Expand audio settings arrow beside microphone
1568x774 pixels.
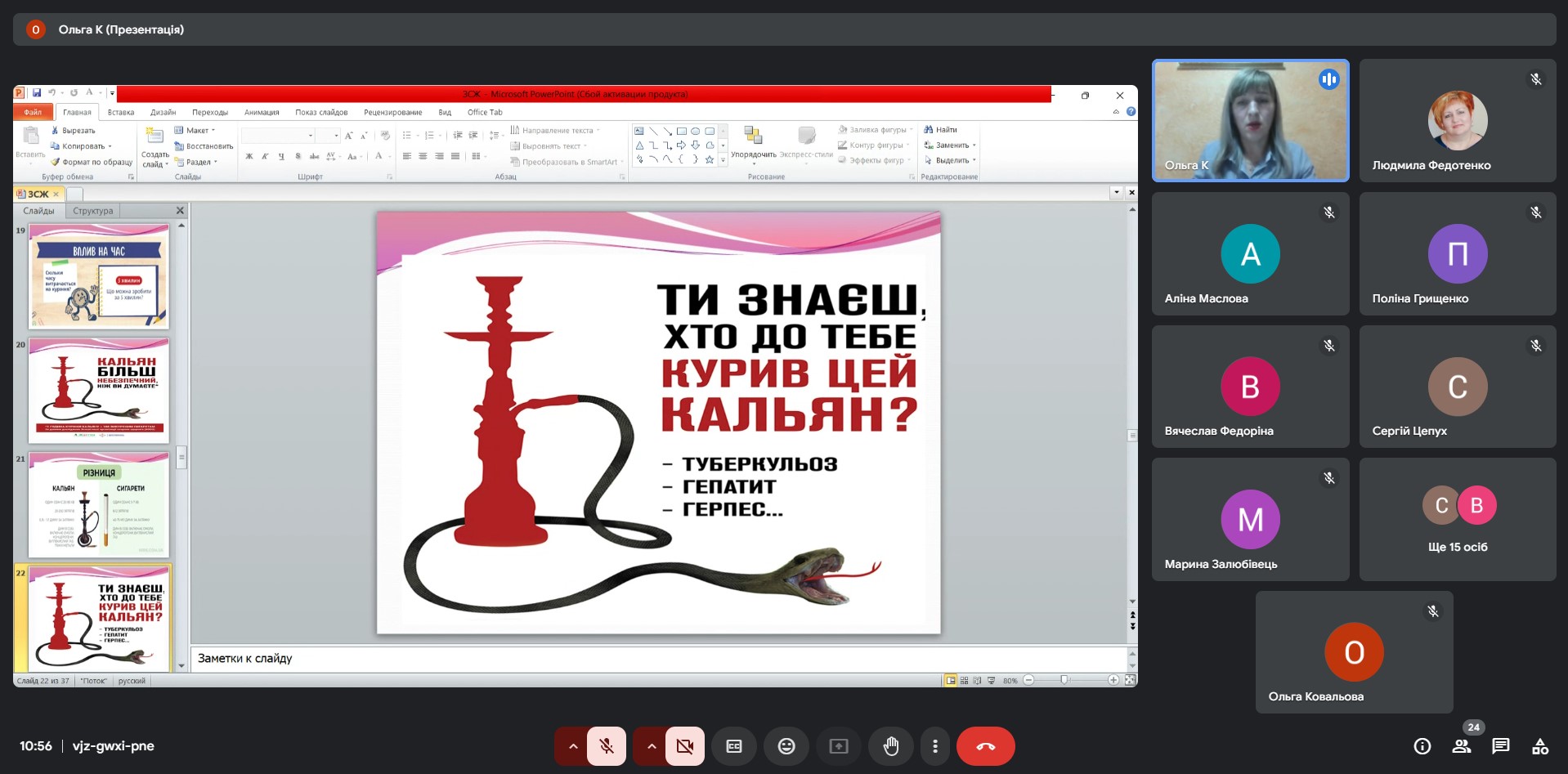(x=573, y=746)
